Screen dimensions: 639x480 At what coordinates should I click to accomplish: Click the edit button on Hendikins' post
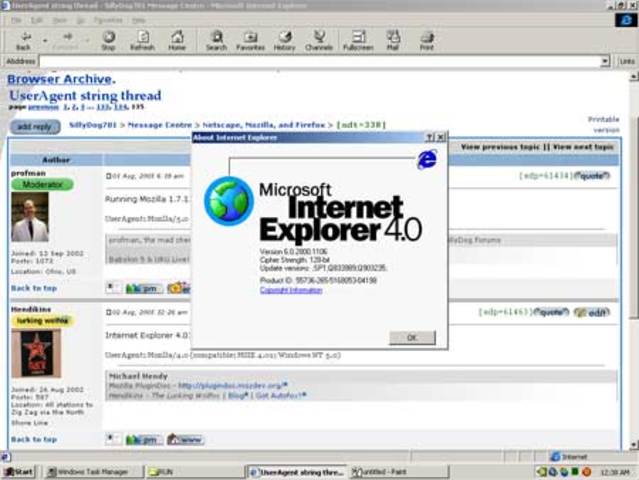[x=592, y=313]
